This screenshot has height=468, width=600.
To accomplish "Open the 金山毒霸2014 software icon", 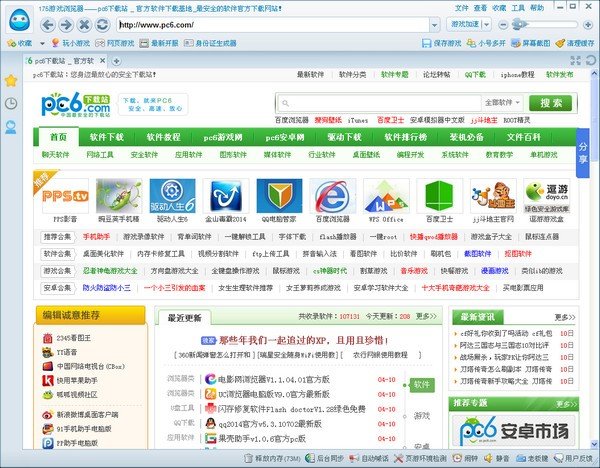I will point(226,195).
